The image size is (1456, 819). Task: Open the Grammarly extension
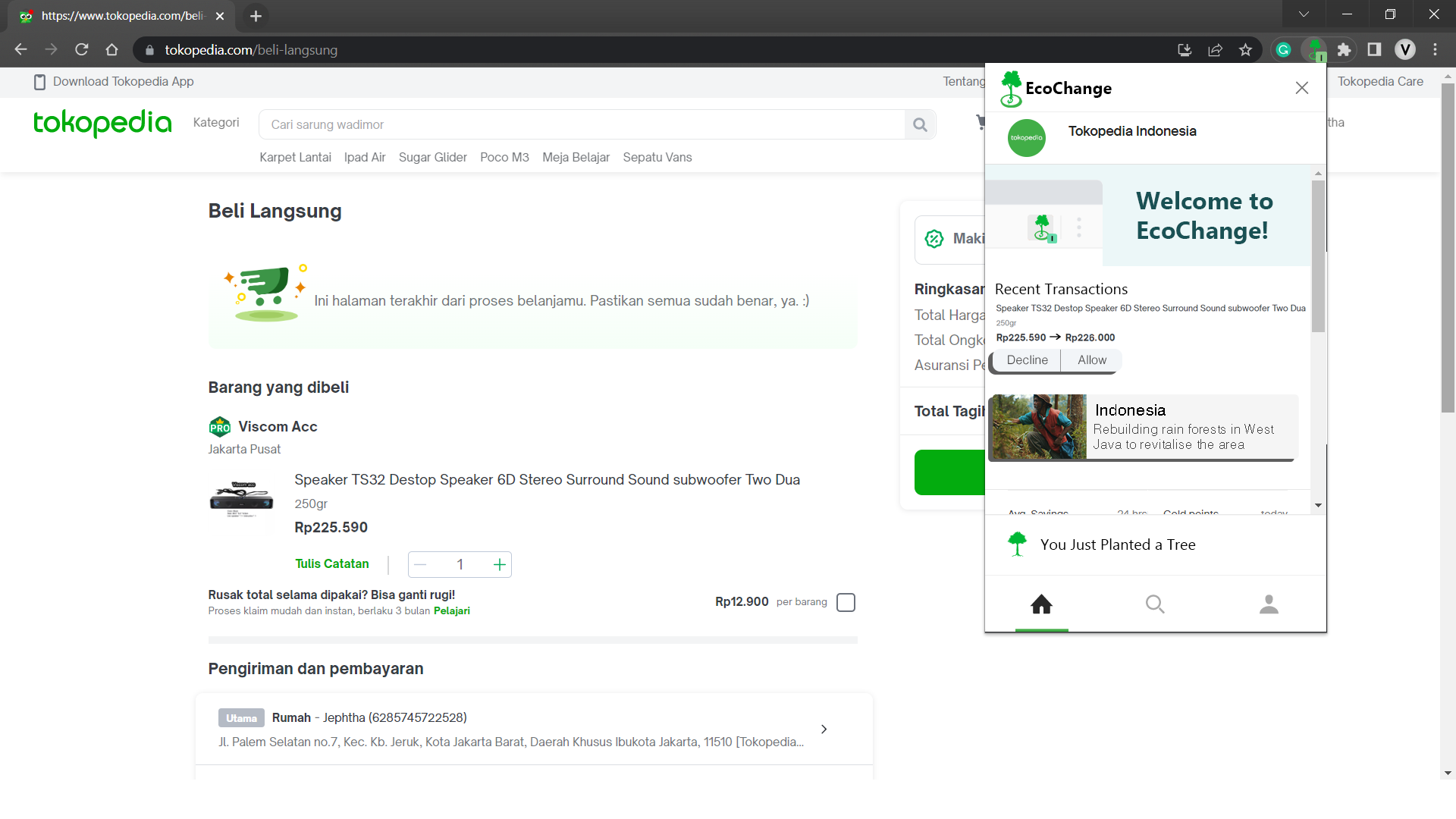click(1283, 50)
